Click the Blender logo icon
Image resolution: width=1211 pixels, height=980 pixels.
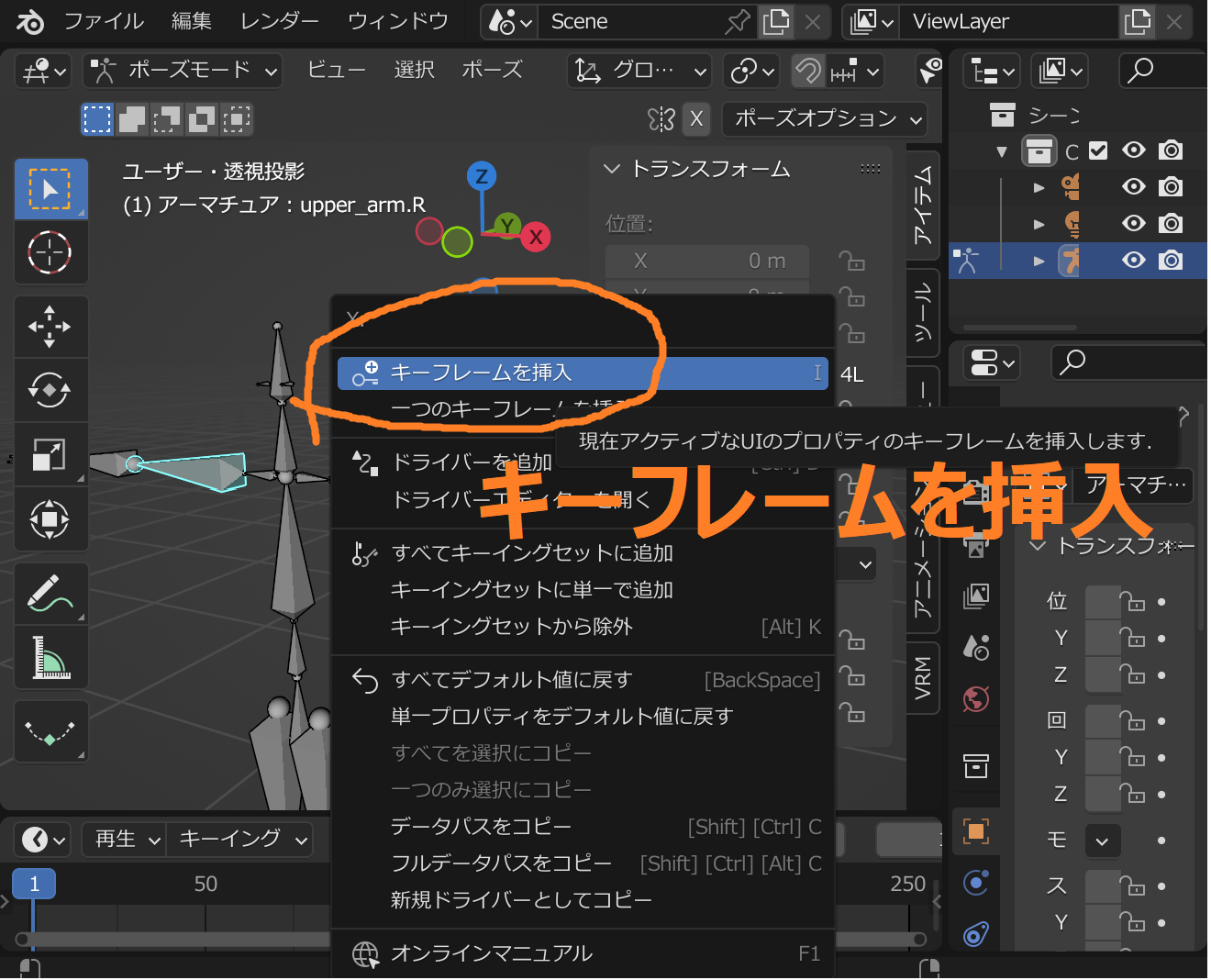coord(29,21)
